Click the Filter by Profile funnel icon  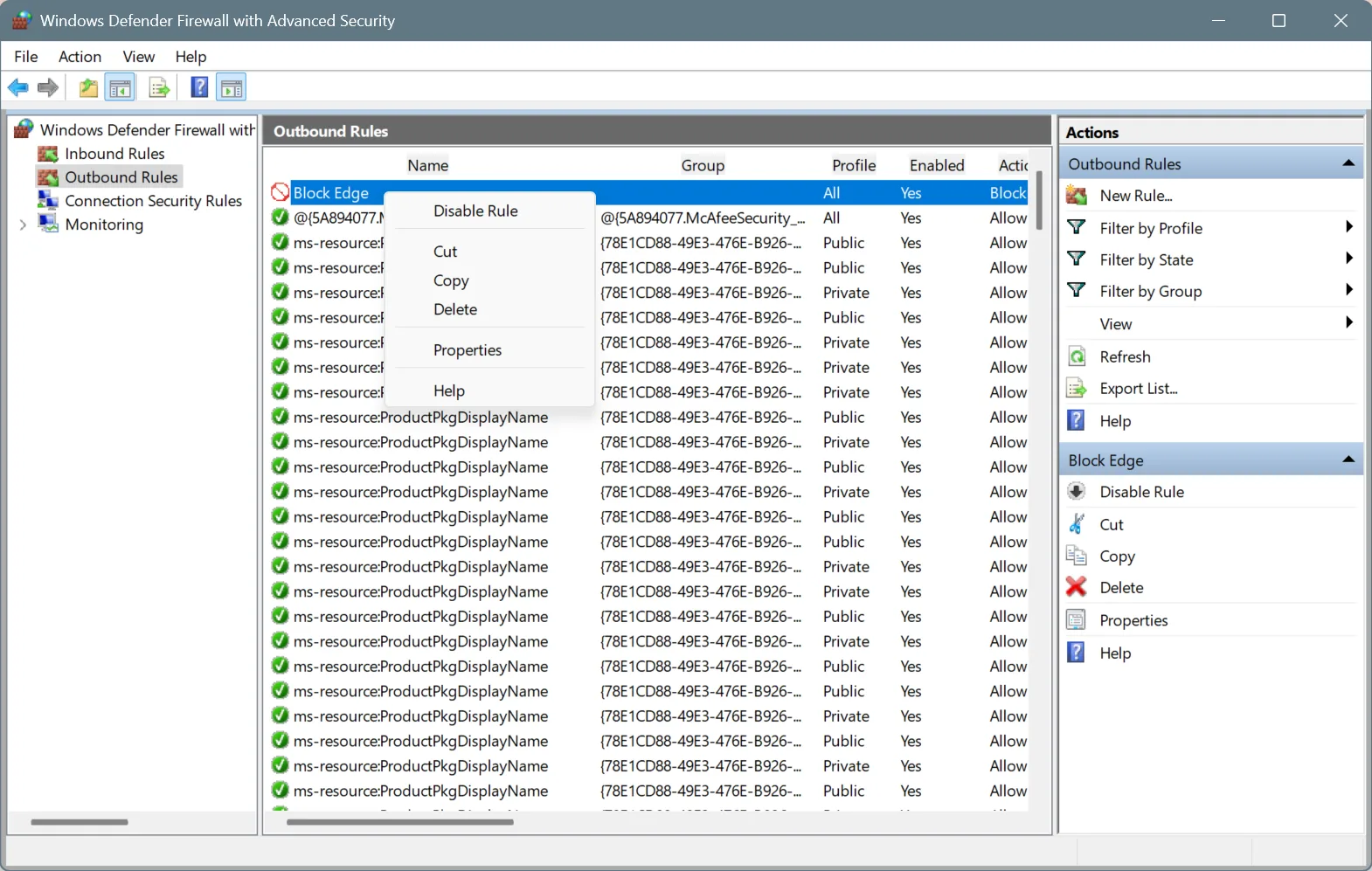[1077, 227]
